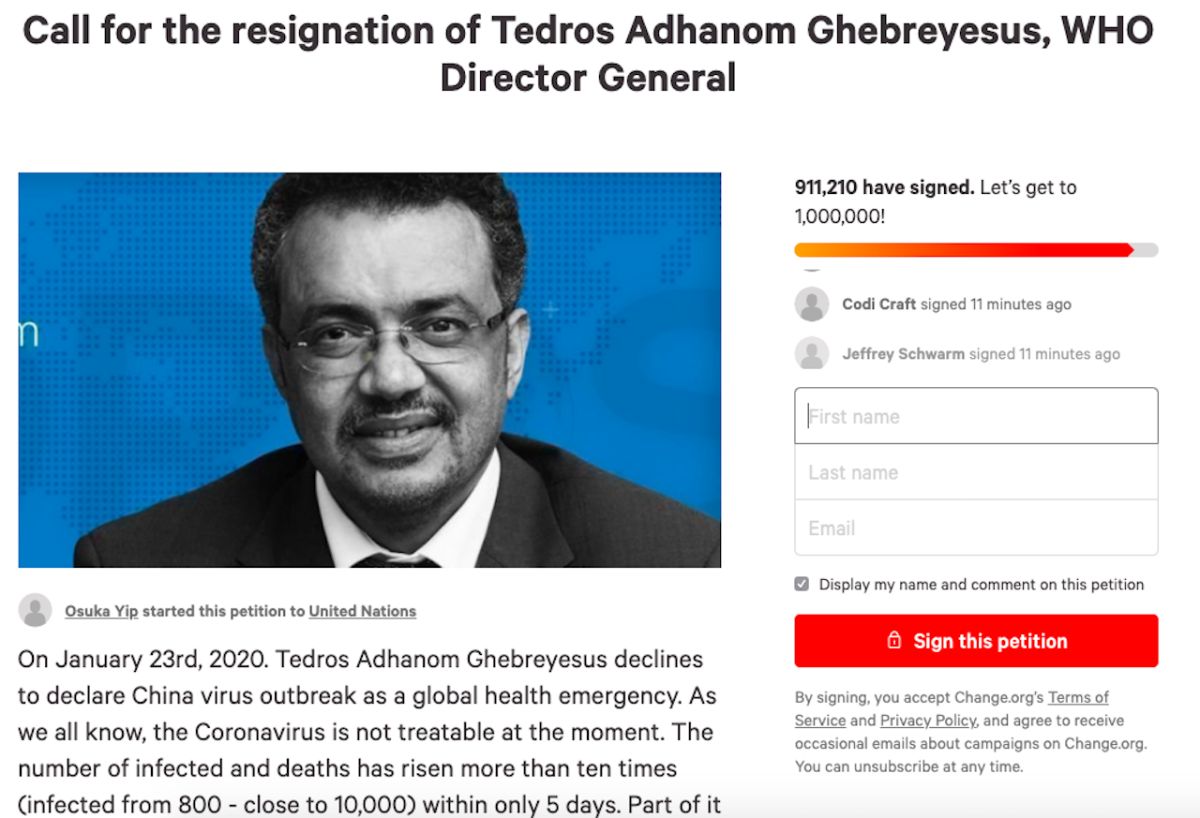Click Jeffrey Schwarm's avatar icon

pyautogui.click(x=812, y=353)
